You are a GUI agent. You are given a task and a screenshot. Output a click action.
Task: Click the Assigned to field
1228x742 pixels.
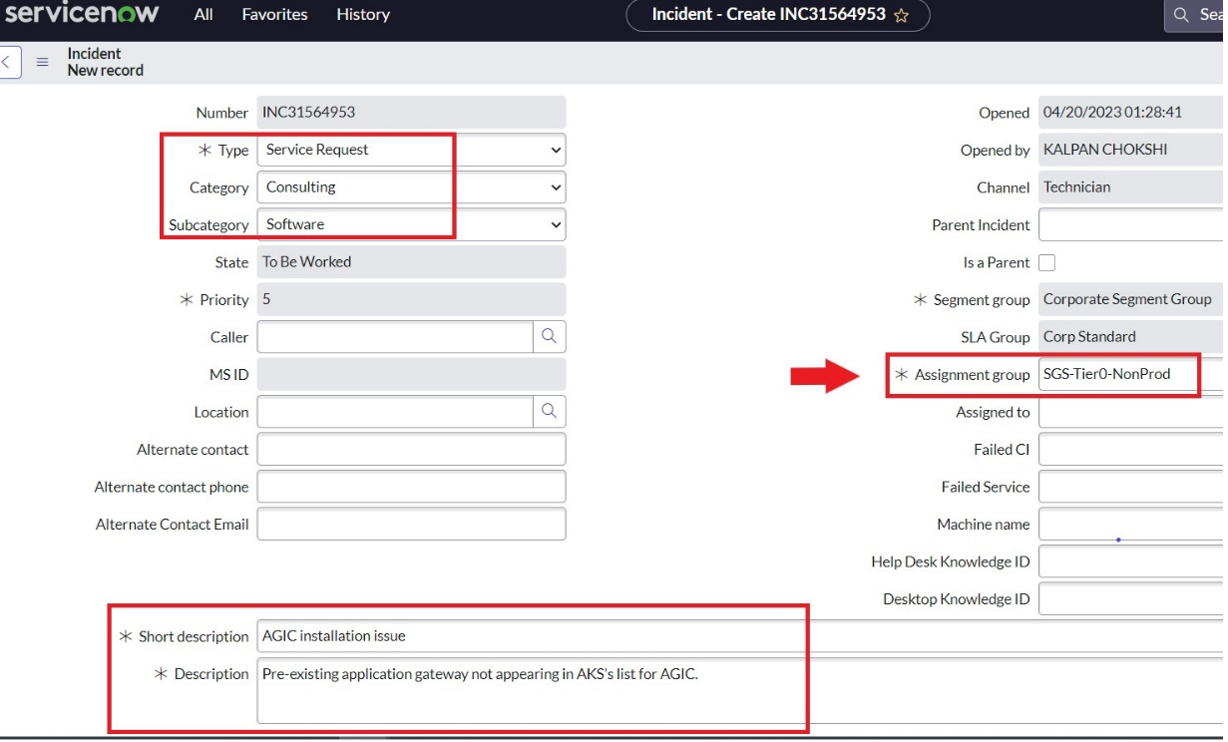[x=1130, y=412]
